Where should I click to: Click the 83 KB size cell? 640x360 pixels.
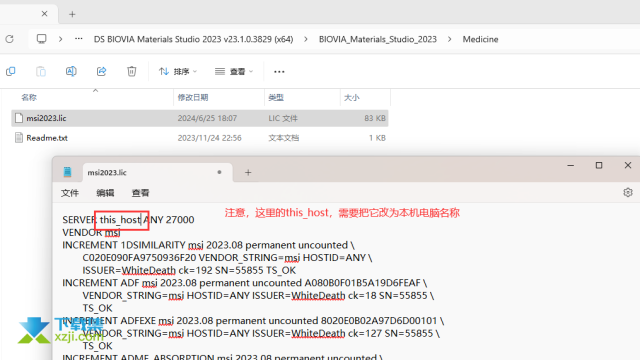[375, 118]
